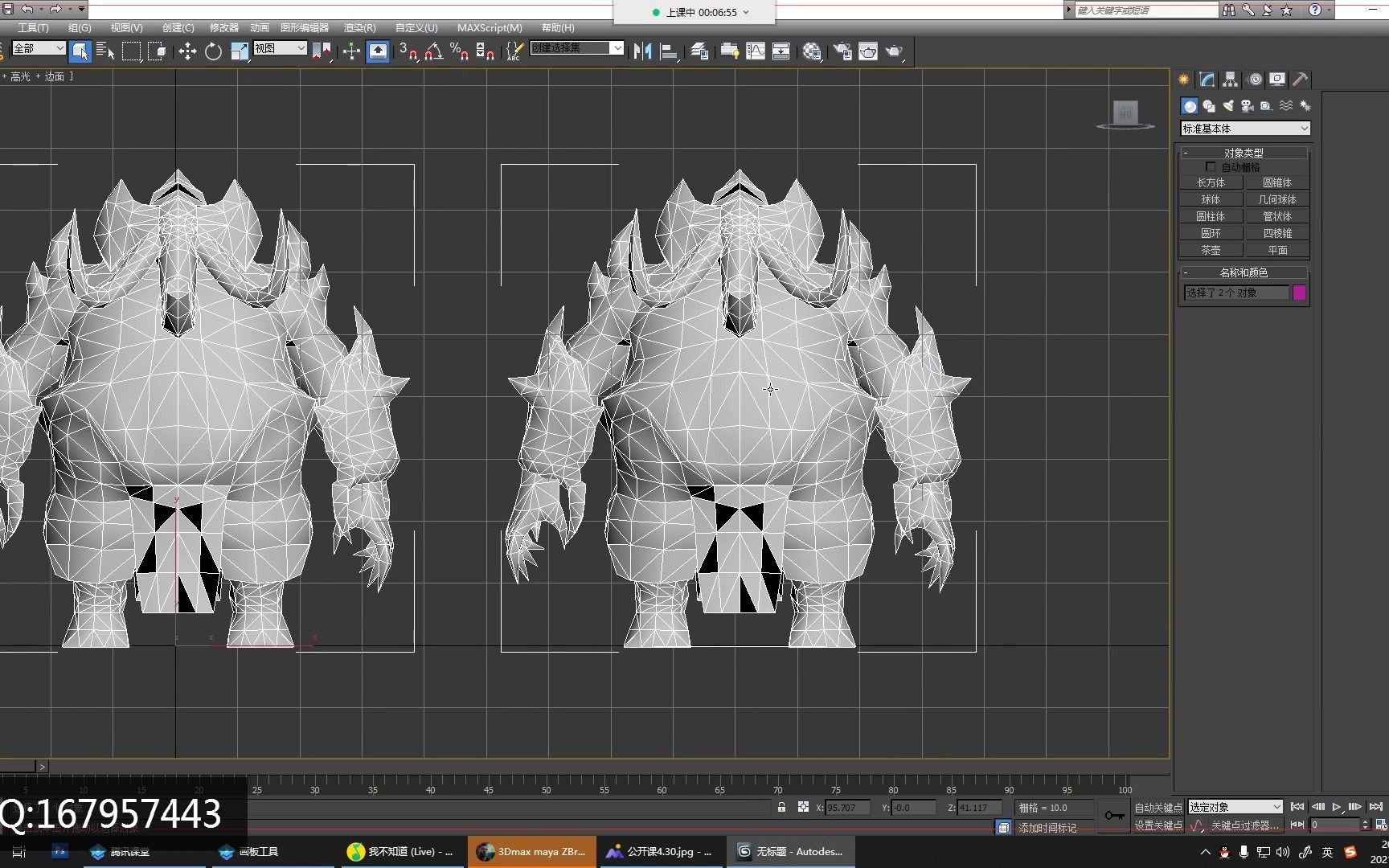Viewport: 1389px width, 868px height.
Task: Enable 自动栅格 checkbox
Action: 1211,167
